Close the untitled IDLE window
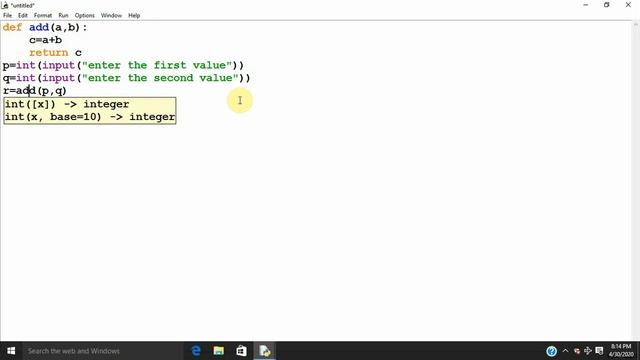Viewport: 640px width, 360px height. tap(628, 5)
